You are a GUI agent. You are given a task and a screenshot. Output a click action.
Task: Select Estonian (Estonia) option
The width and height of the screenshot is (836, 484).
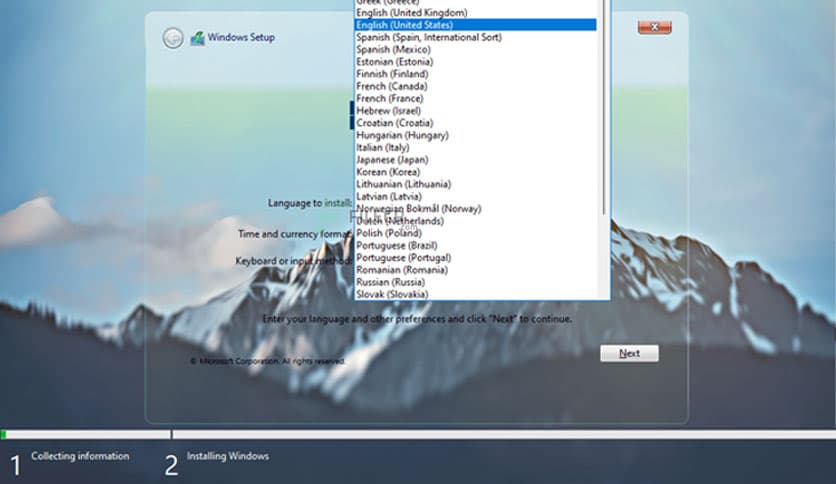point(476,61)
